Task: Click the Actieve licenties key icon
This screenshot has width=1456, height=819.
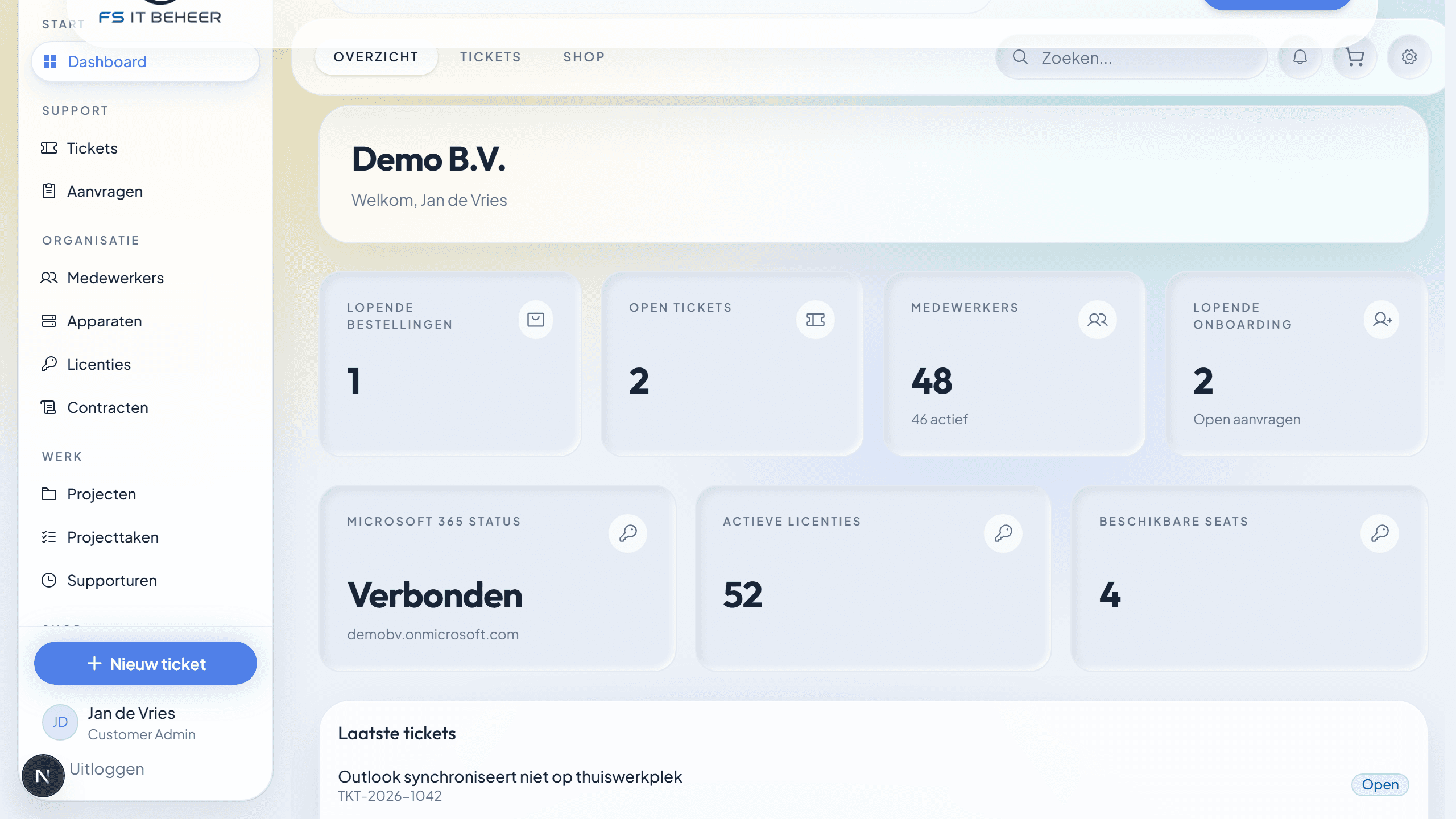Action: click(1003, 533)
